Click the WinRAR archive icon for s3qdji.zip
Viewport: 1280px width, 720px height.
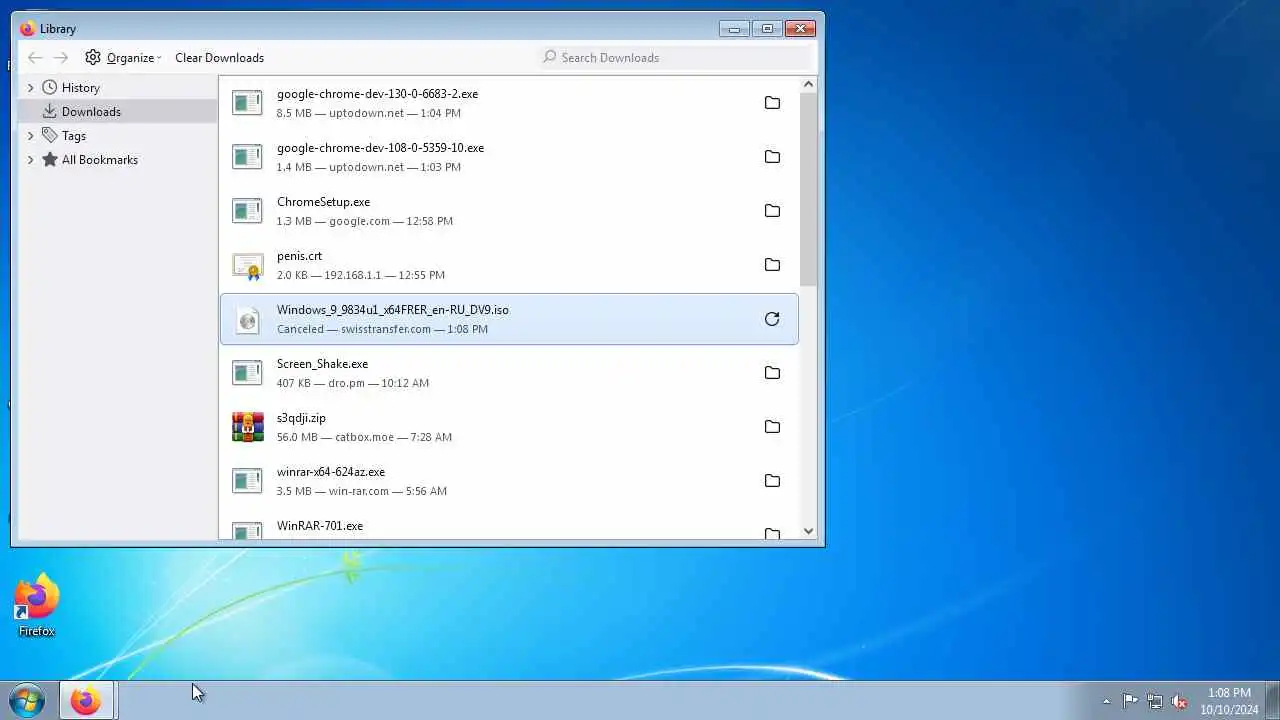247,427
